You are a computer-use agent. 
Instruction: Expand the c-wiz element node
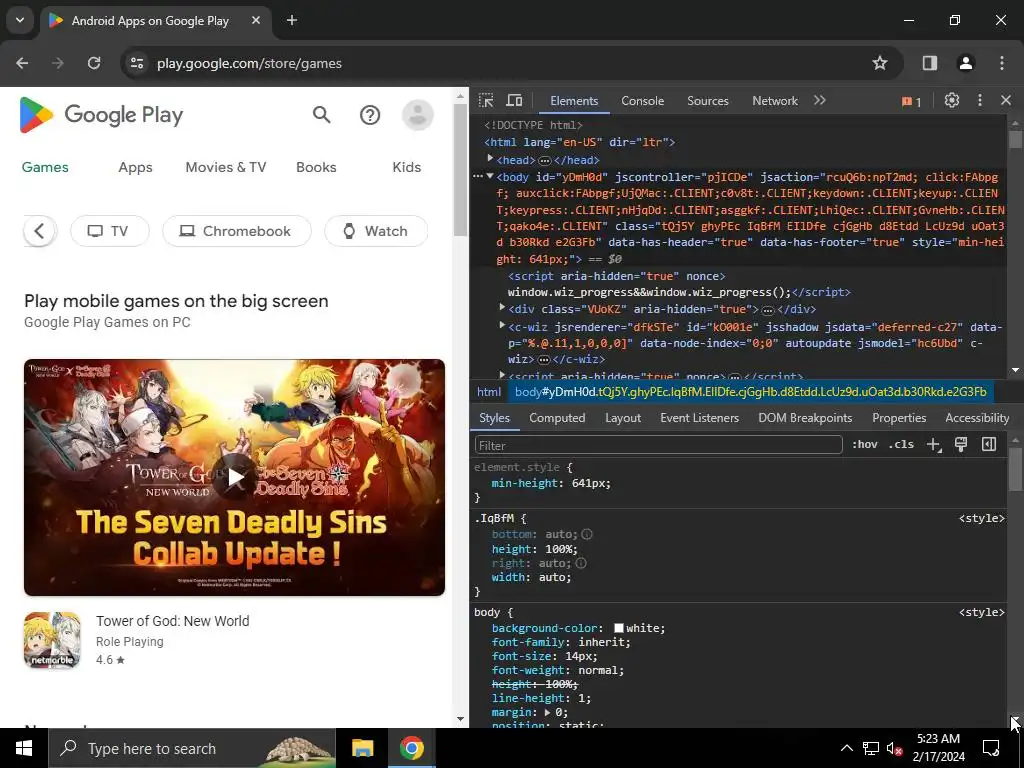point(502,325)
